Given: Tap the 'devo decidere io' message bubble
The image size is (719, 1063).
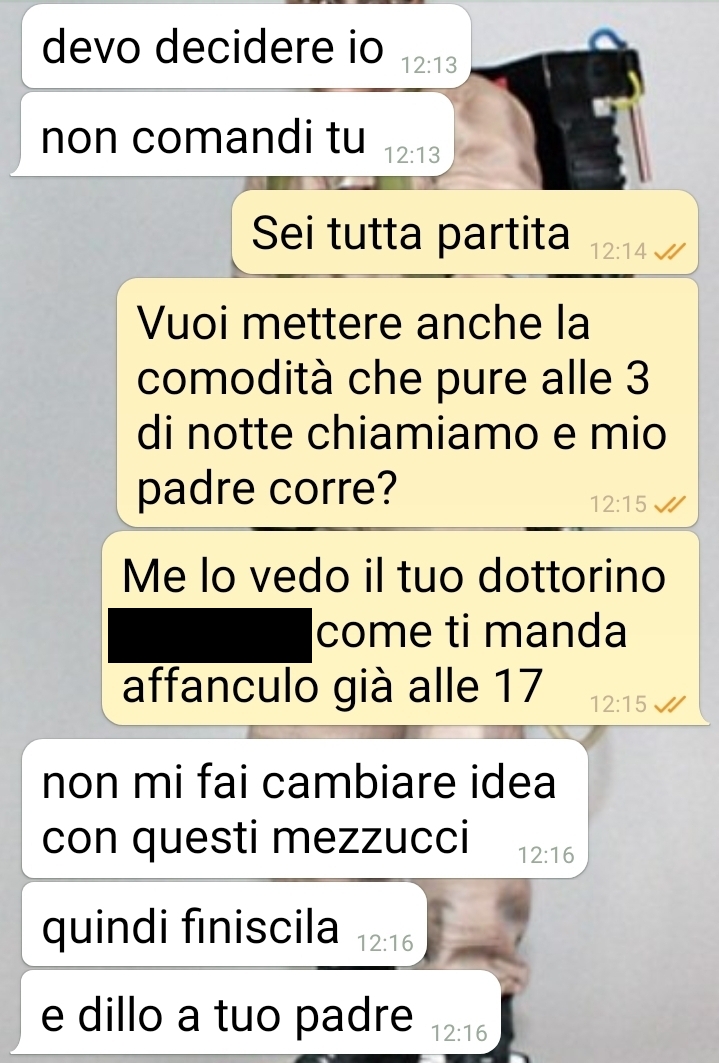Looking at the screenshot, I should coord(246,46).
